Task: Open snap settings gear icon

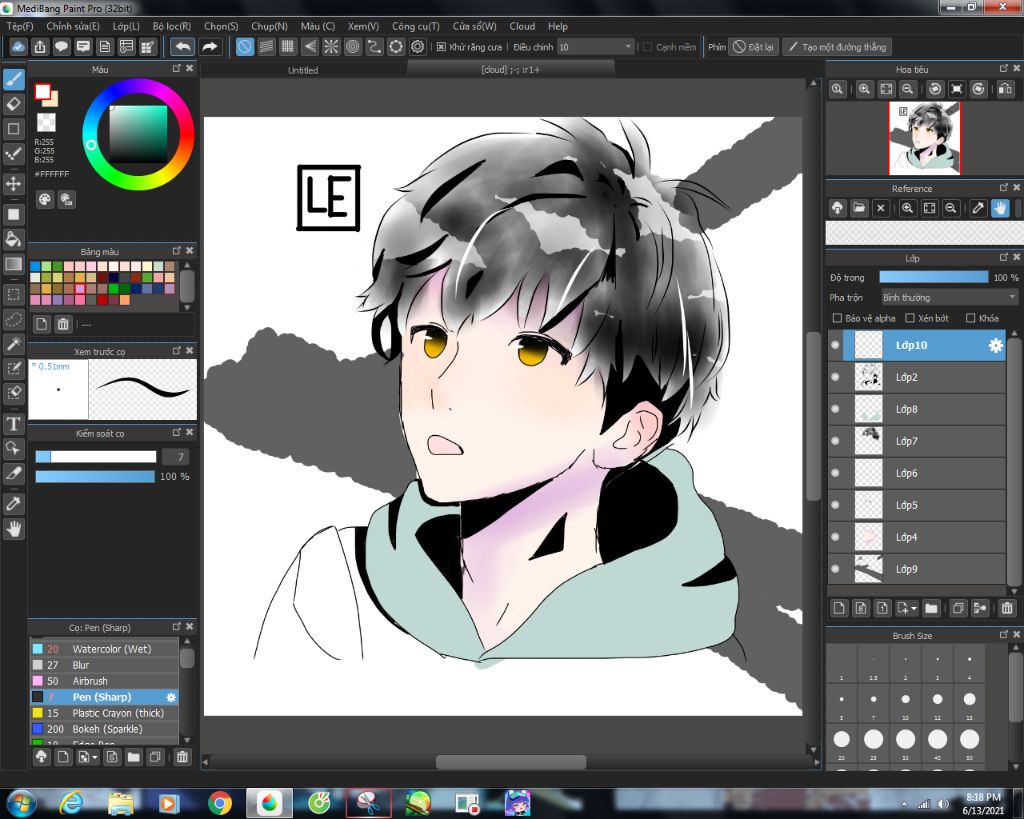Action: point(417,46)
